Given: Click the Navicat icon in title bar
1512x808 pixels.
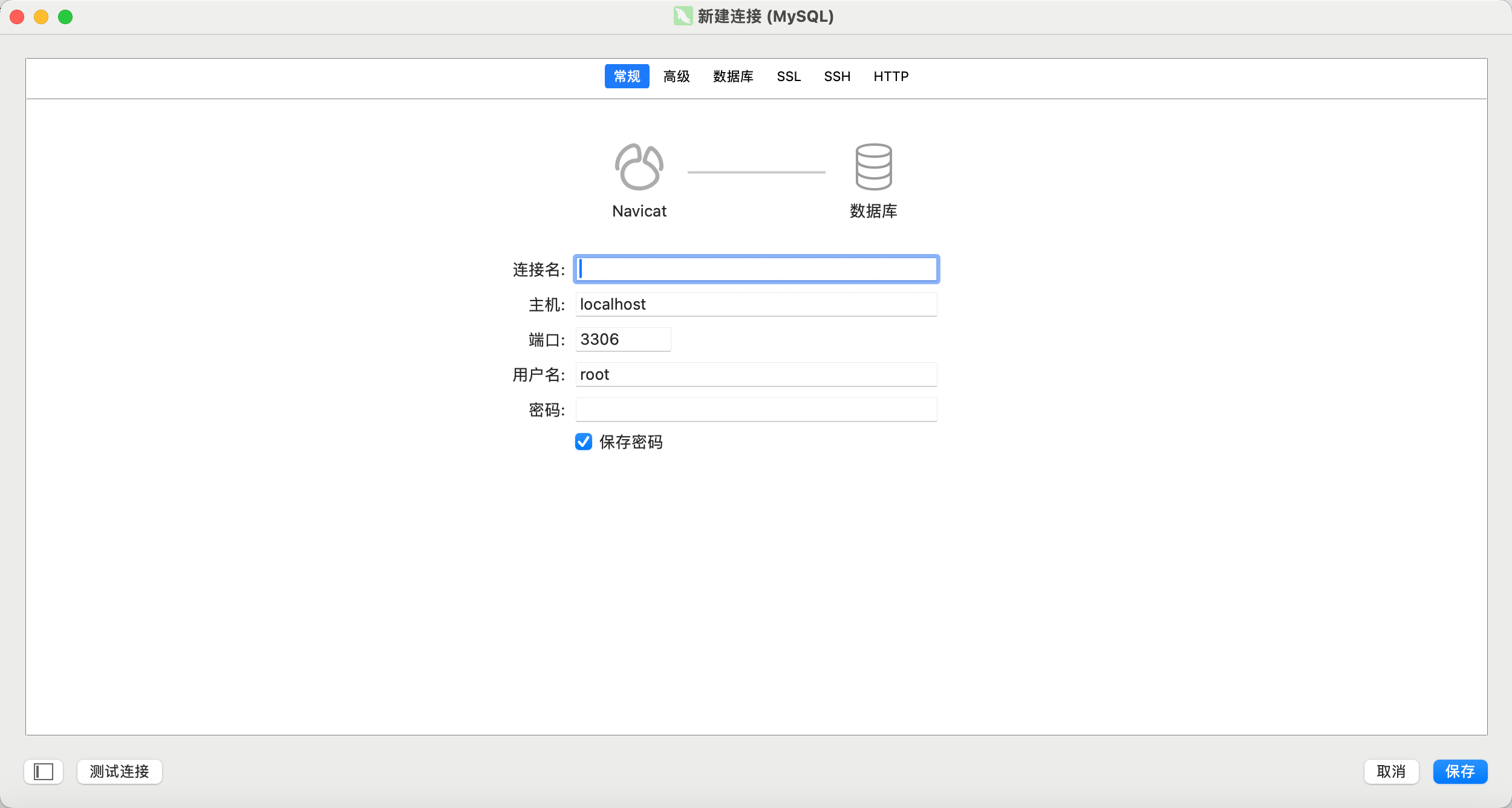Looking at the screenshot, I should (x=683, y=16).
